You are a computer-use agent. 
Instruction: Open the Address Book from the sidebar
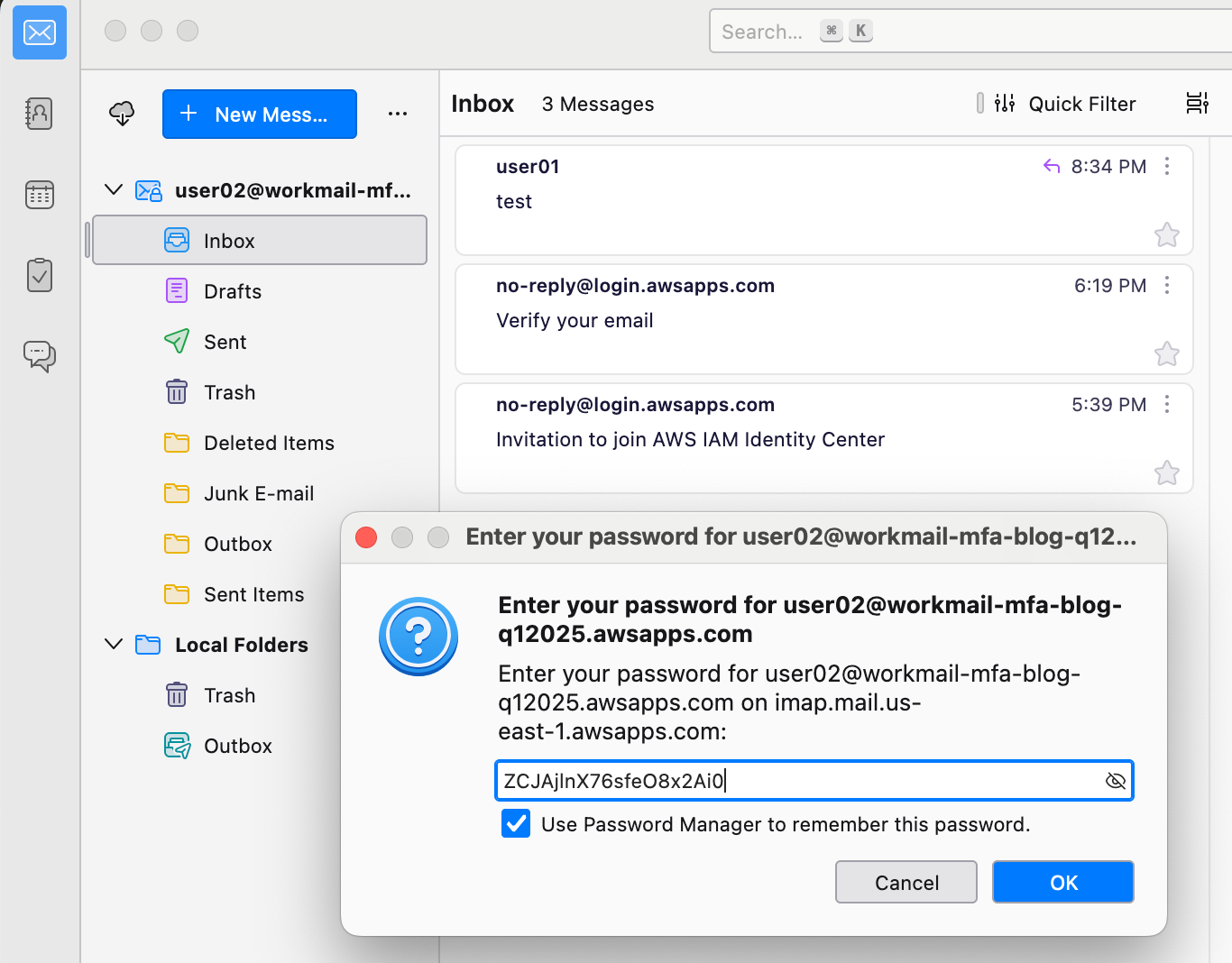tap(40, 114)
